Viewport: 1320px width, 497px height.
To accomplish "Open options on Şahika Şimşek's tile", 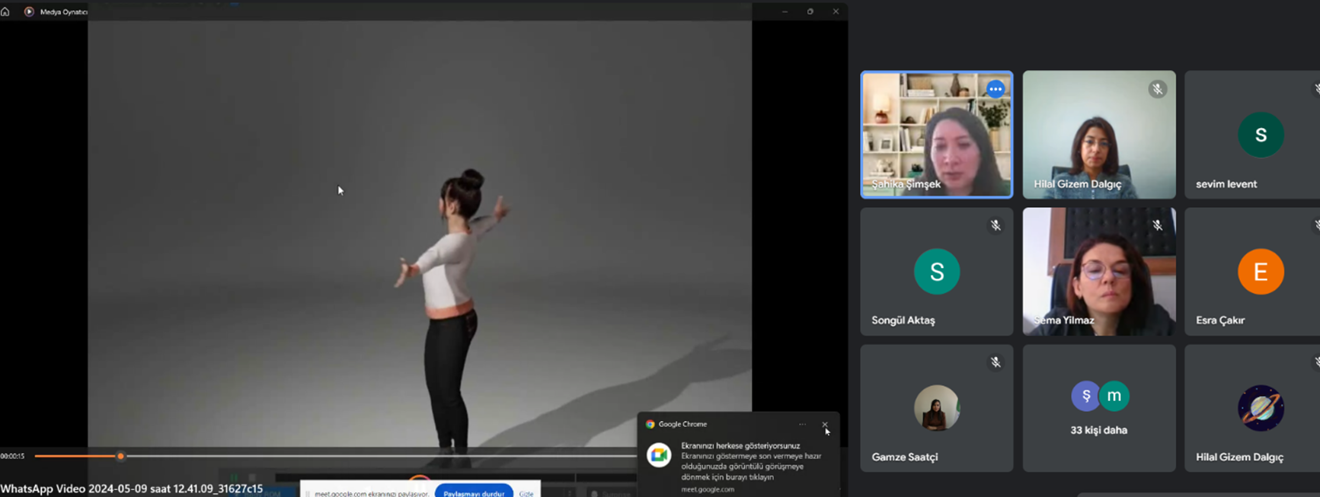I will (995, 89).
